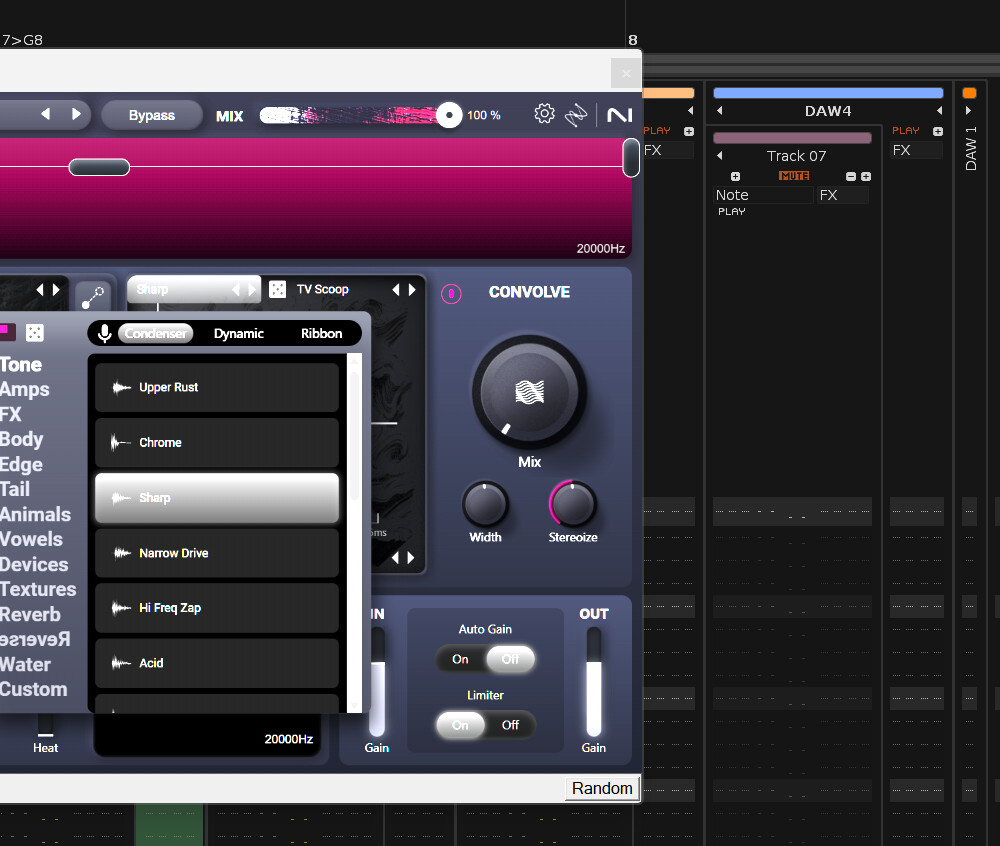
Task: Click the Native Instruments logo
Action: coord(619,115)
